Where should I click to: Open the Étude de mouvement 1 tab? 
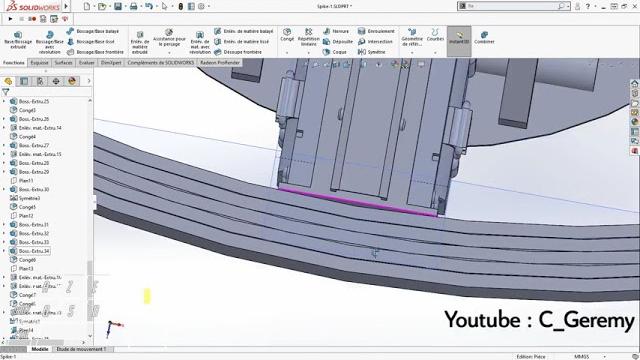[x=81, y=349]
